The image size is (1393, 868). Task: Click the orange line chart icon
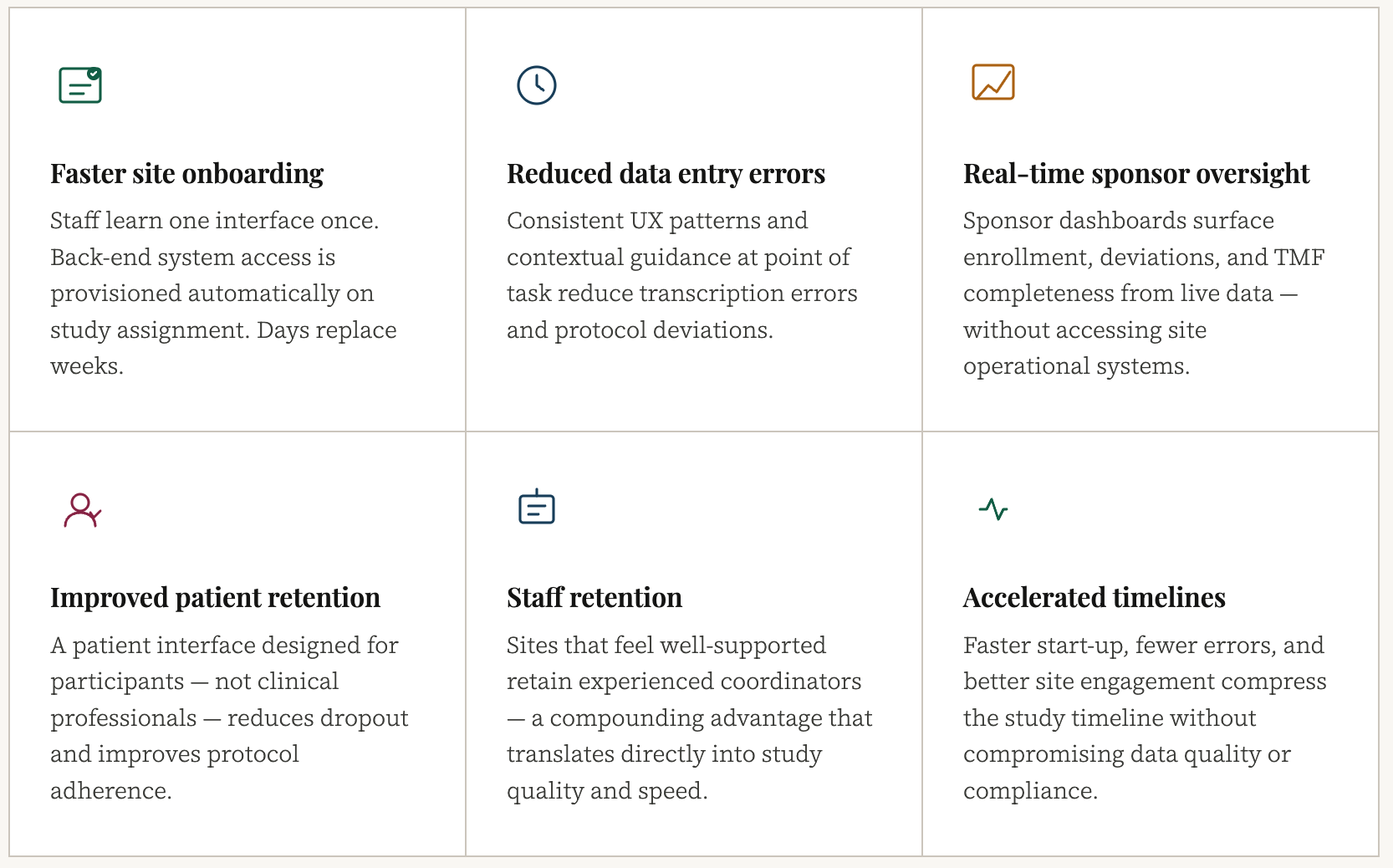pyautogui.click(x=992, y=83)
